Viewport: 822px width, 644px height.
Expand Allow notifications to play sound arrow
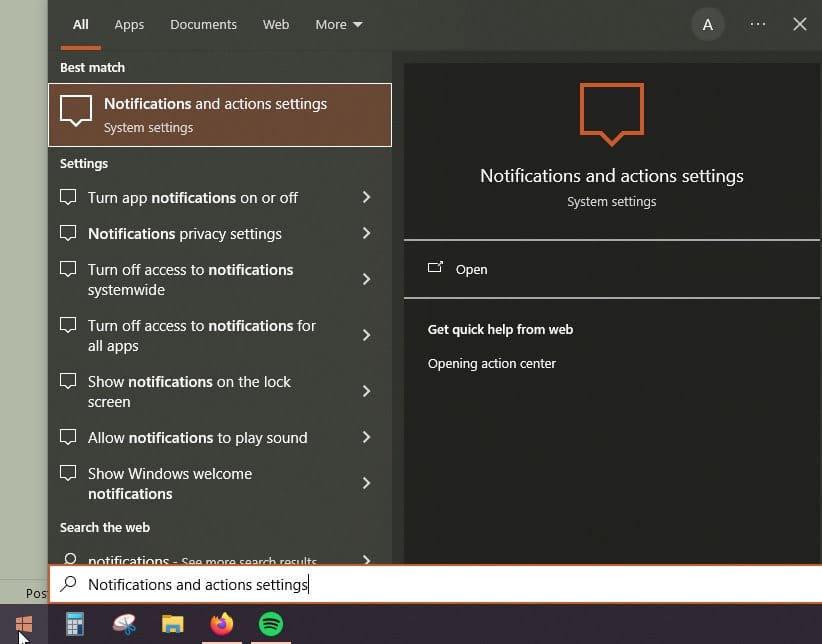366,437
